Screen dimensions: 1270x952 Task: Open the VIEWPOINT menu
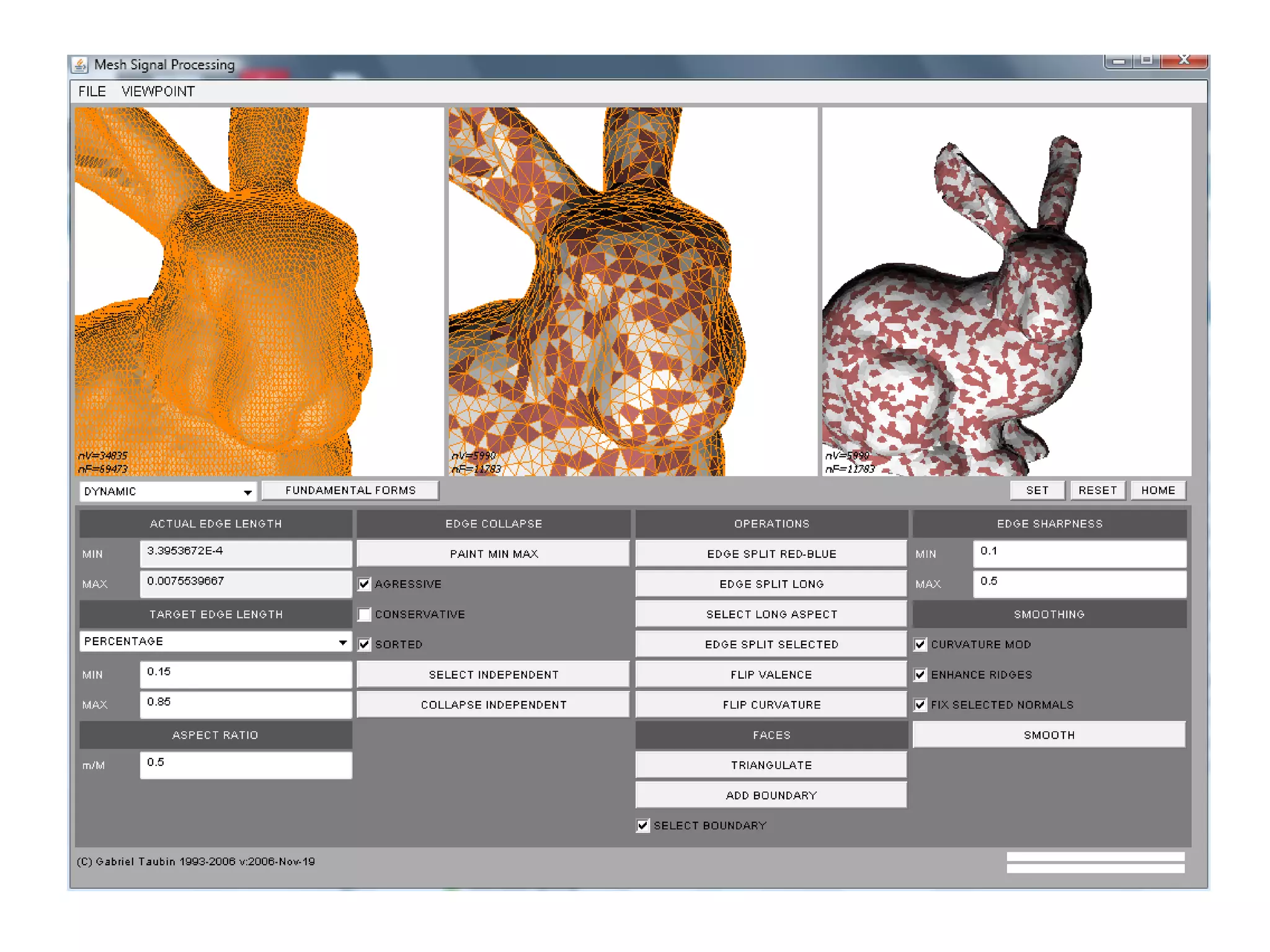[x=158, y=92]
